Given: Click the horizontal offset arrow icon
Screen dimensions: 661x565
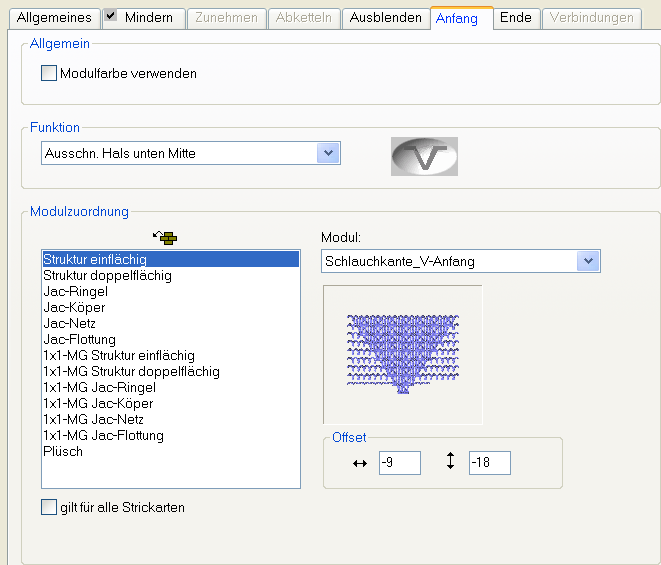Looking at the screenshot, I should 361,463.
